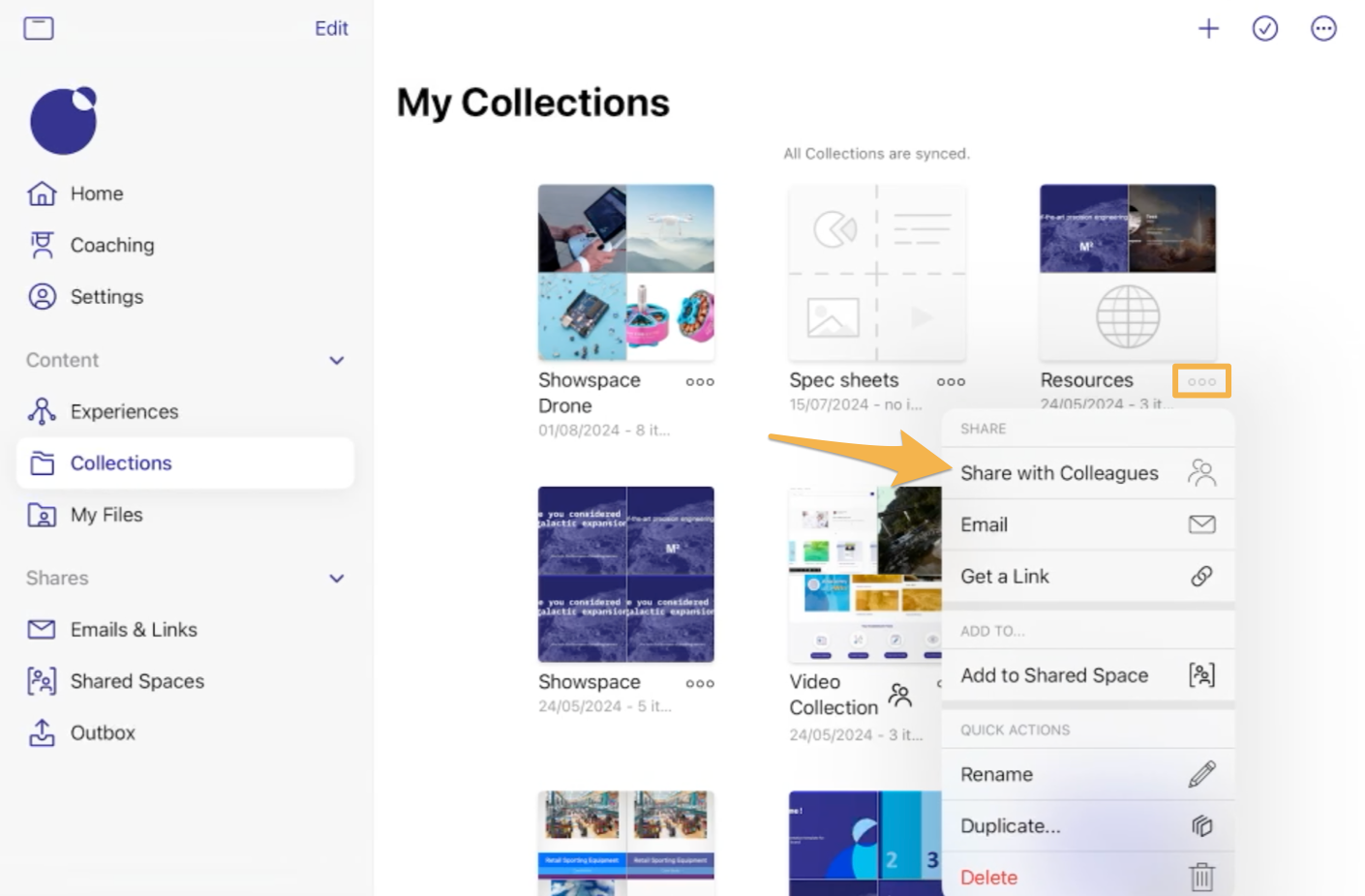
Task: Choose Duplicate... quick action
Action: tap(1088, 825)
